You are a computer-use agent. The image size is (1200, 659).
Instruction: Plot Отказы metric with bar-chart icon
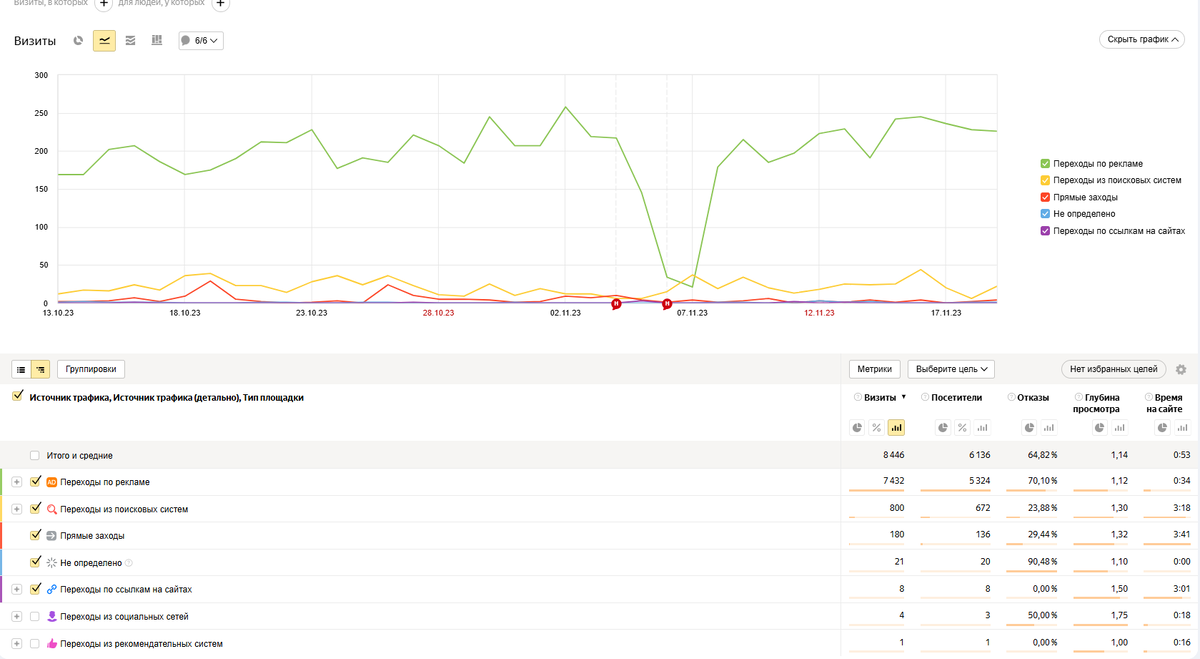(1049, 428)
